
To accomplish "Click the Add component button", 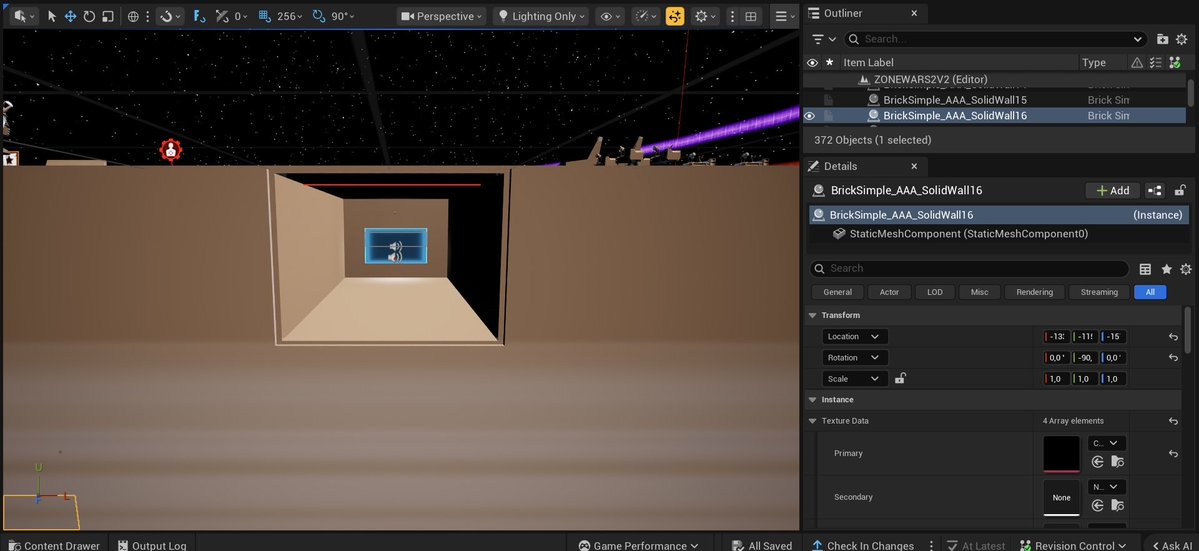I will (1113, 190).
